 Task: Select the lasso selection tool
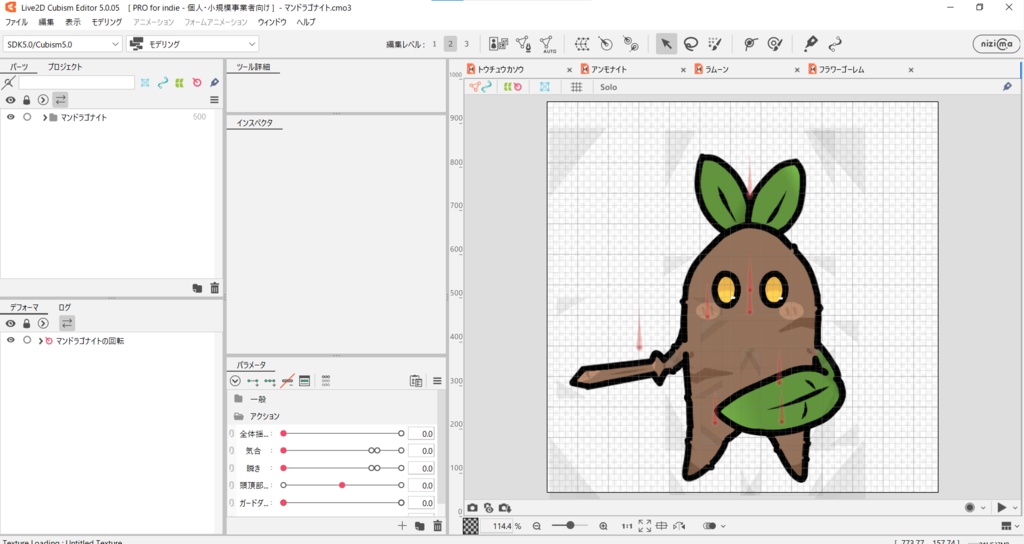click(x=690, y=44)
